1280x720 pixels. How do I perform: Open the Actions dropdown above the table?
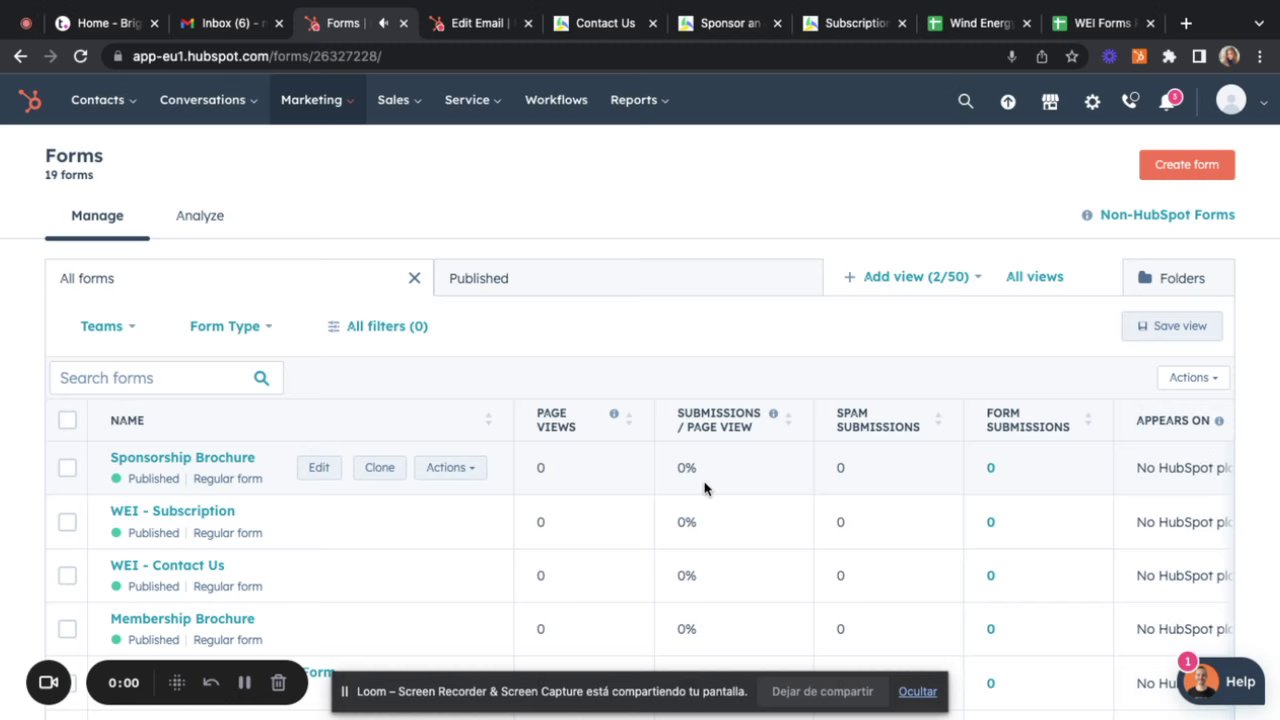point(1194,378)
